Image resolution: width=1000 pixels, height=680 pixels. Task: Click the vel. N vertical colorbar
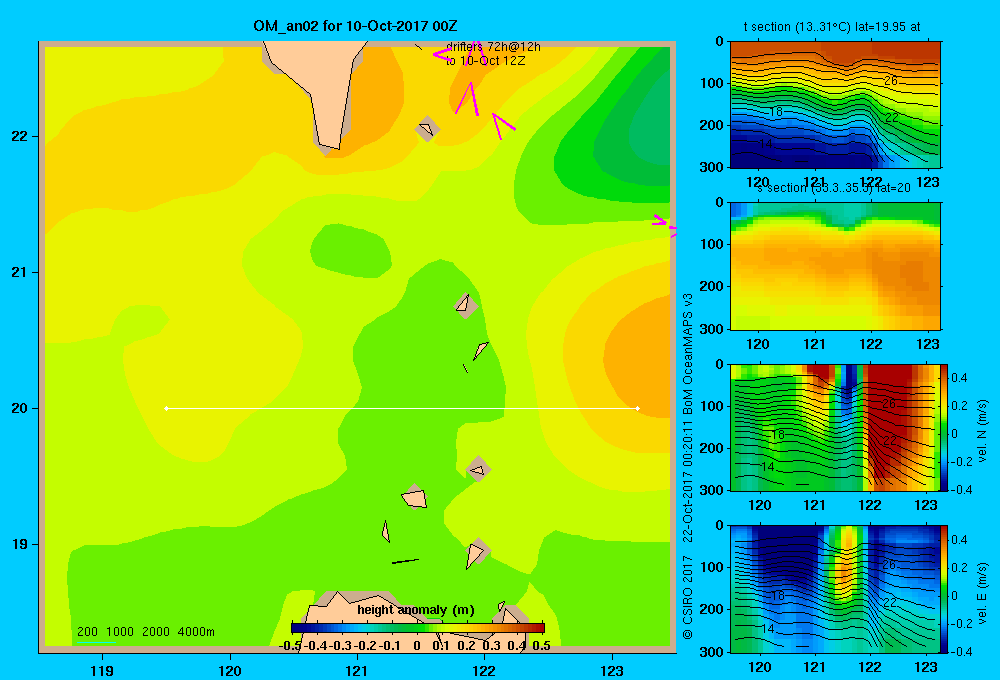945,427
